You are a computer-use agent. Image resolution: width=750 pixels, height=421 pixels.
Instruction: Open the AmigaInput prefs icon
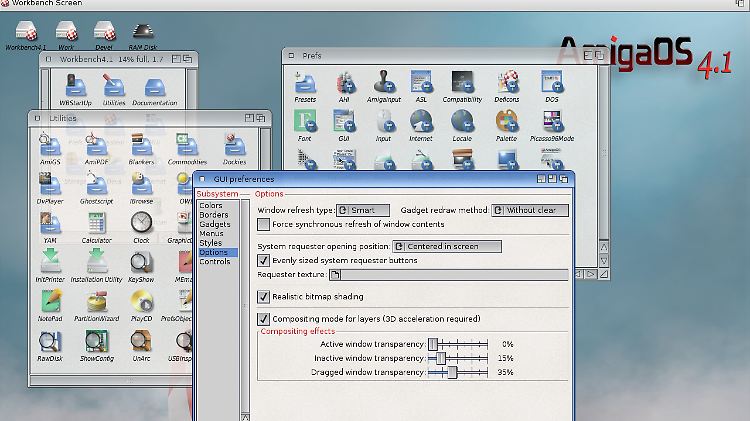(383, 84)
